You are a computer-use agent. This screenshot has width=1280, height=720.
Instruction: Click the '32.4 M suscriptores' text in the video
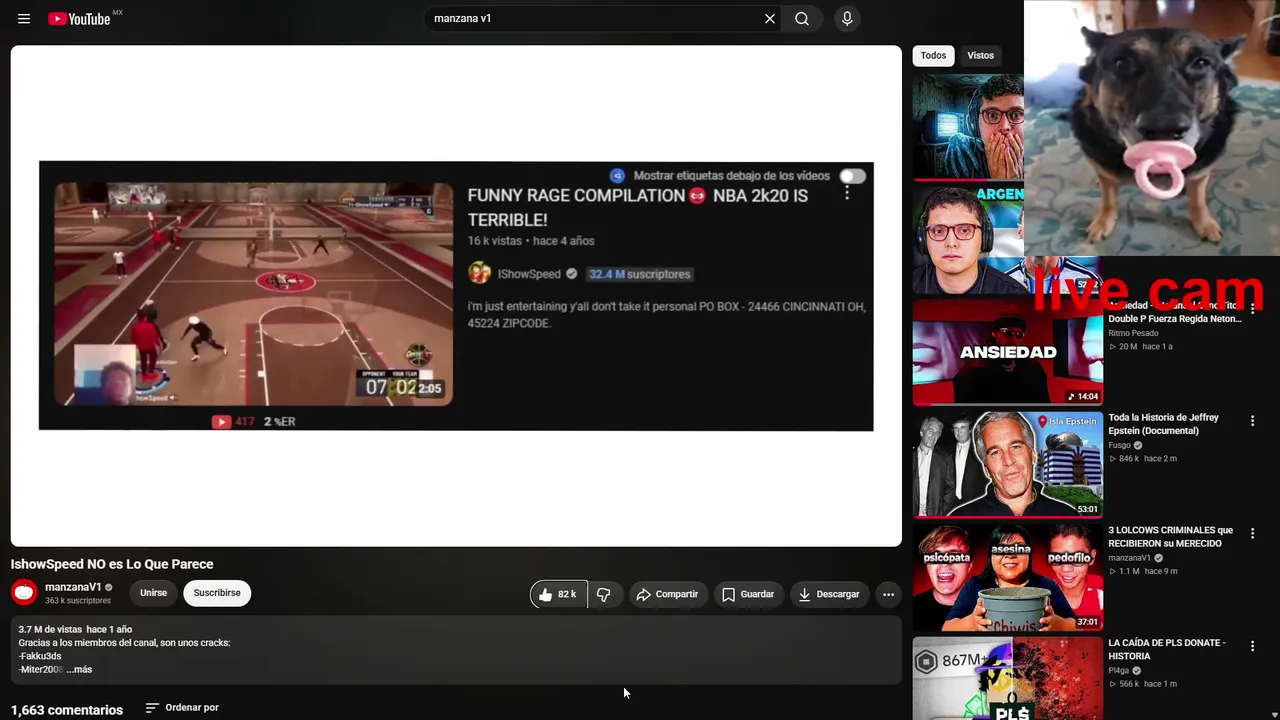639,274
